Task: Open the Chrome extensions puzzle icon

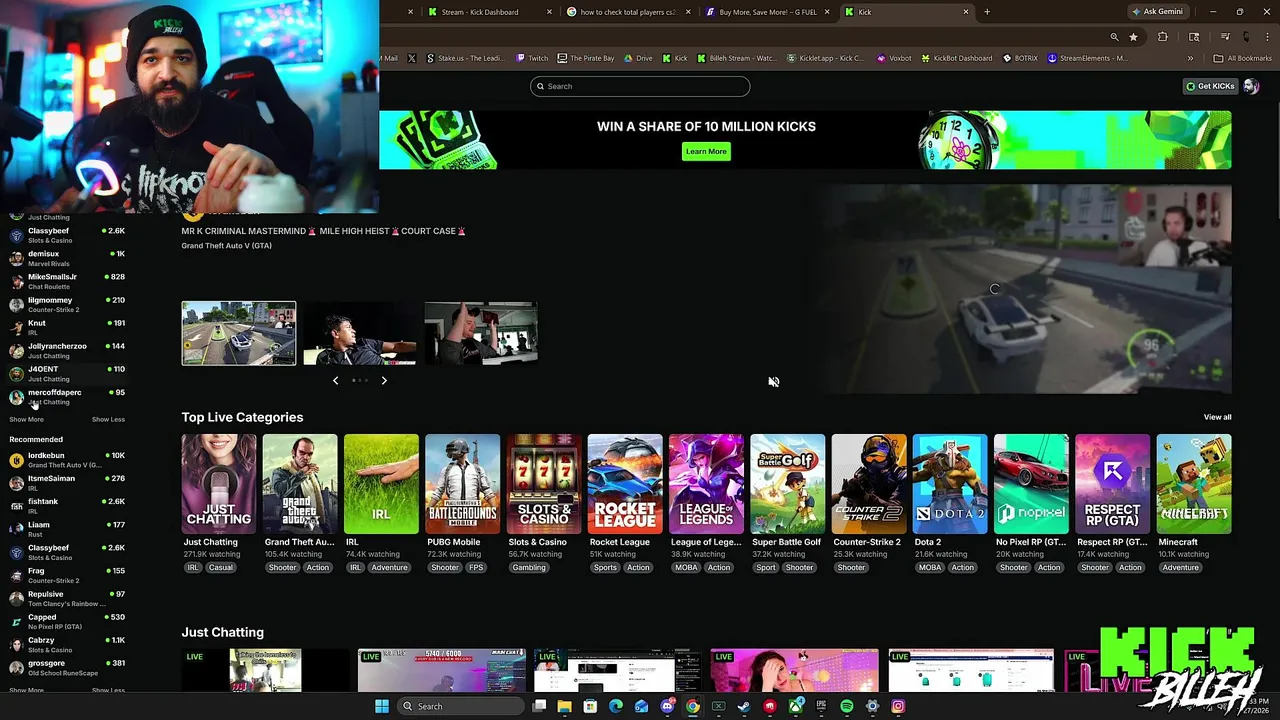Action: pos(1162,37)
